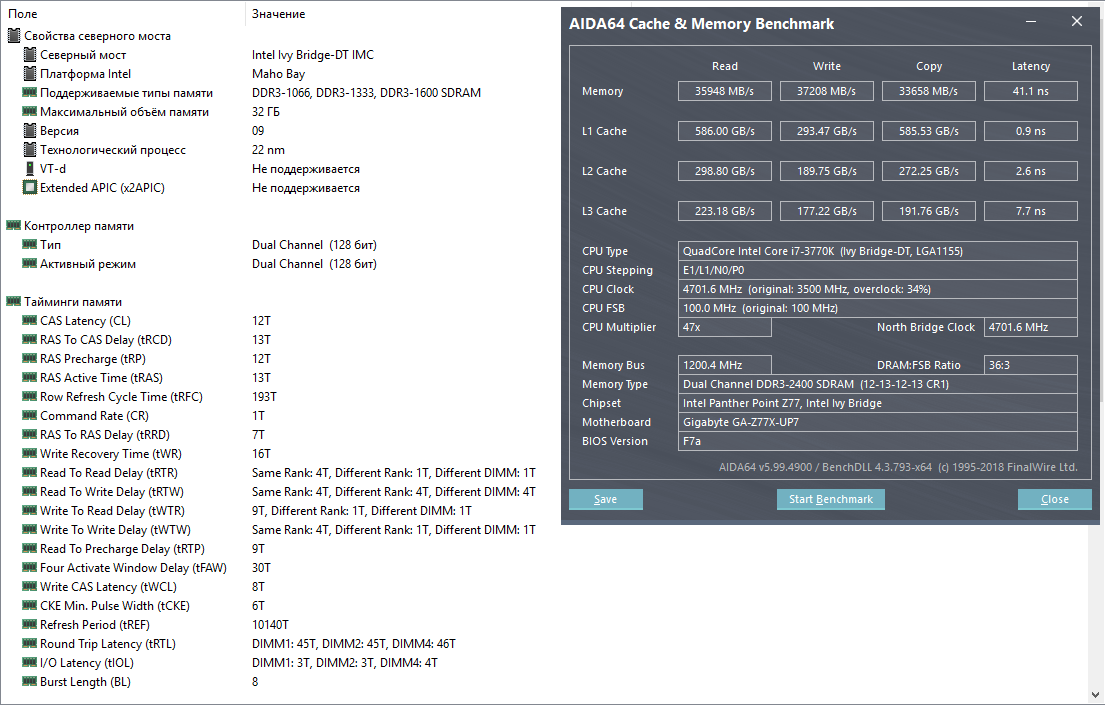Click the chip icon next to Северный мост
Screen dimensions: 1105x705
[30, 54]
